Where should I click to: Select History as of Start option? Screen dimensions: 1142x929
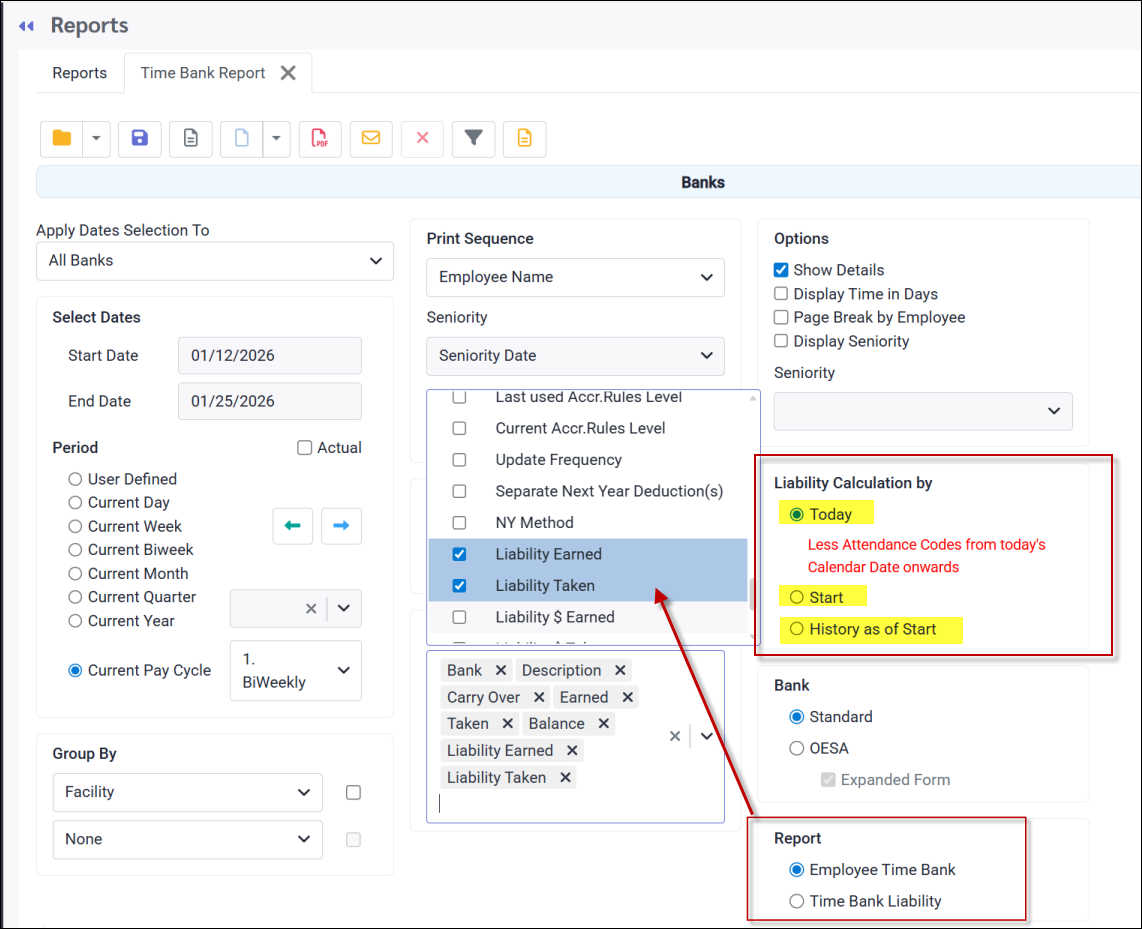pyautogui.click(x=797, y=629)
